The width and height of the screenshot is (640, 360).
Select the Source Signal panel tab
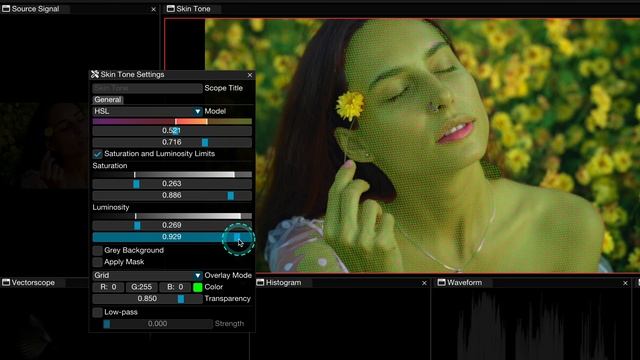35,9
